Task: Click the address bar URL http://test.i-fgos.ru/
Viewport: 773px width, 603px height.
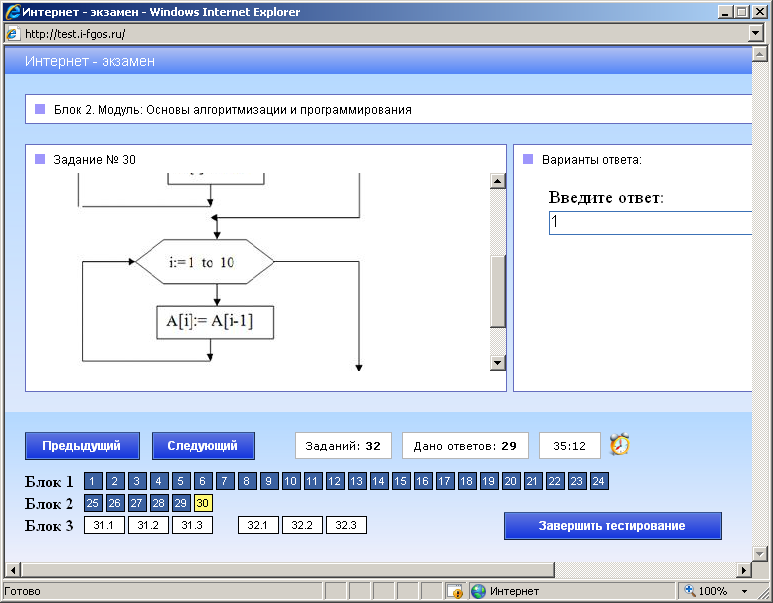Action: (75, 34)
